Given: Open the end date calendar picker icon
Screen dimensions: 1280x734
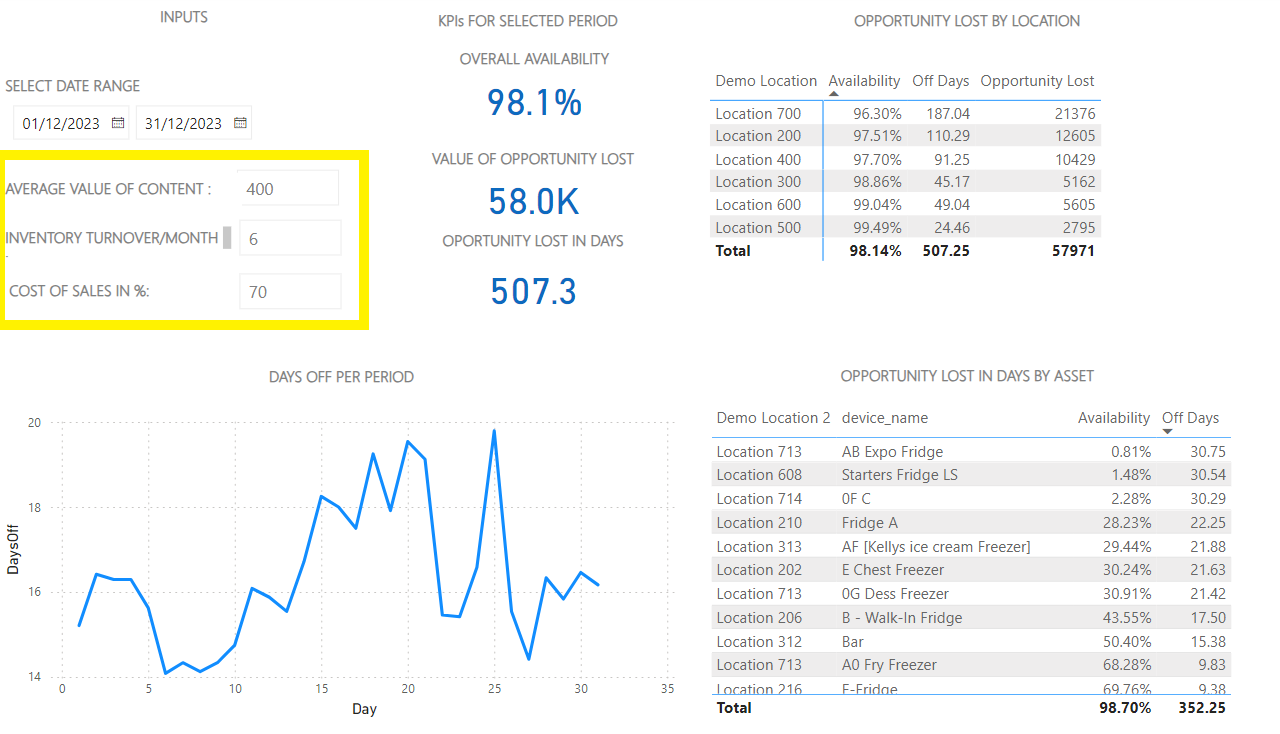Looking at the screenshot, I should pyautogui.click(x=240, y=123).
